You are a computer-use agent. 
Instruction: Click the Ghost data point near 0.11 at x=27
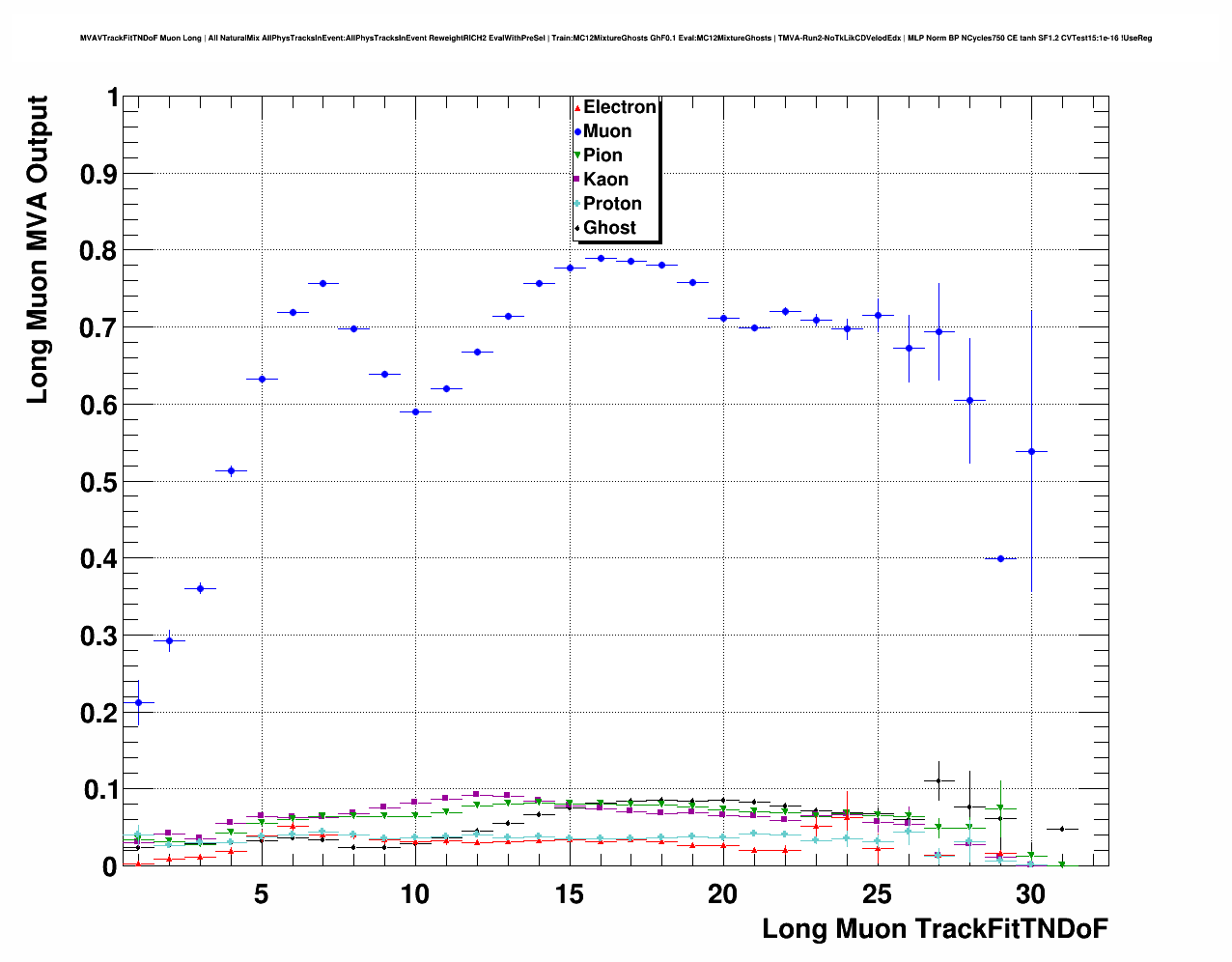pyautogui.click(x=938, y=780)
